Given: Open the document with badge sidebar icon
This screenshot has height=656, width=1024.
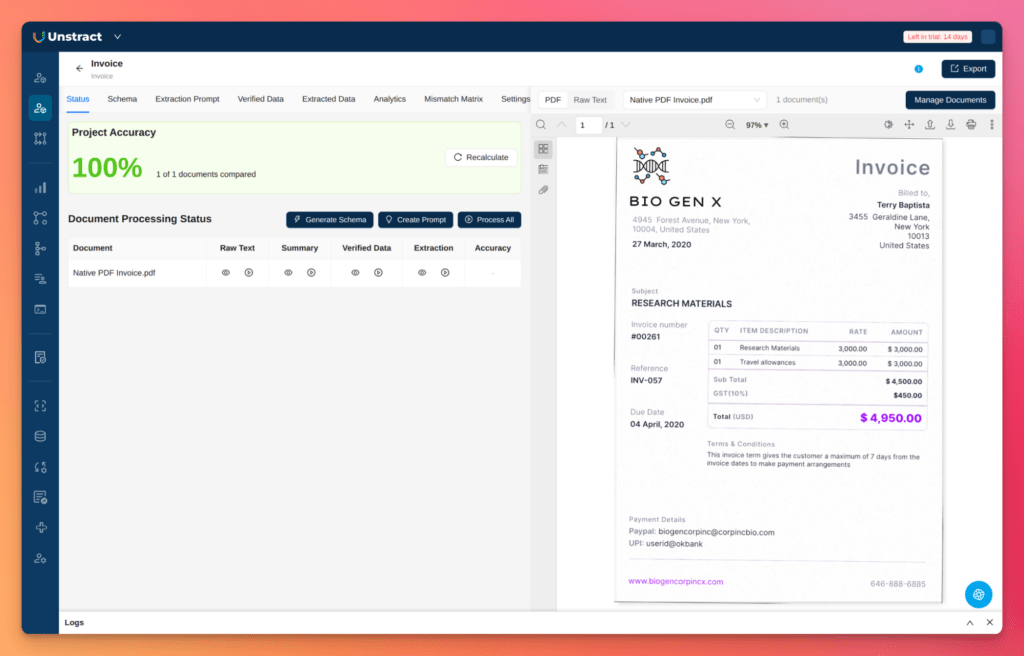Looking at the screenshot, I should (40, 497).
